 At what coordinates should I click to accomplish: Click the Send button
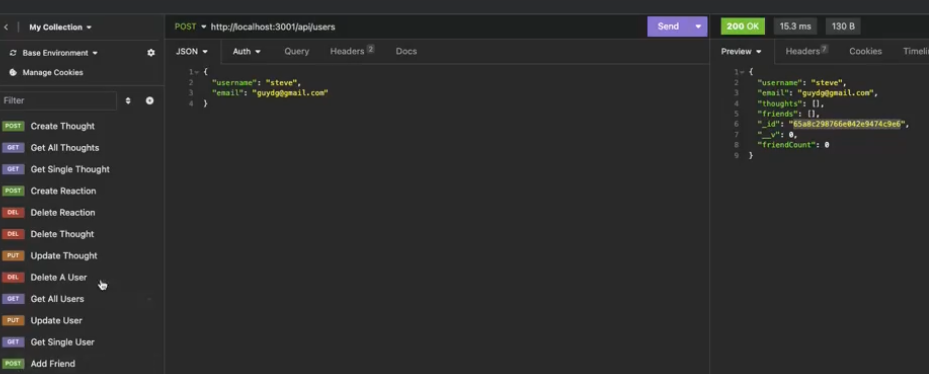coord(668,27)
